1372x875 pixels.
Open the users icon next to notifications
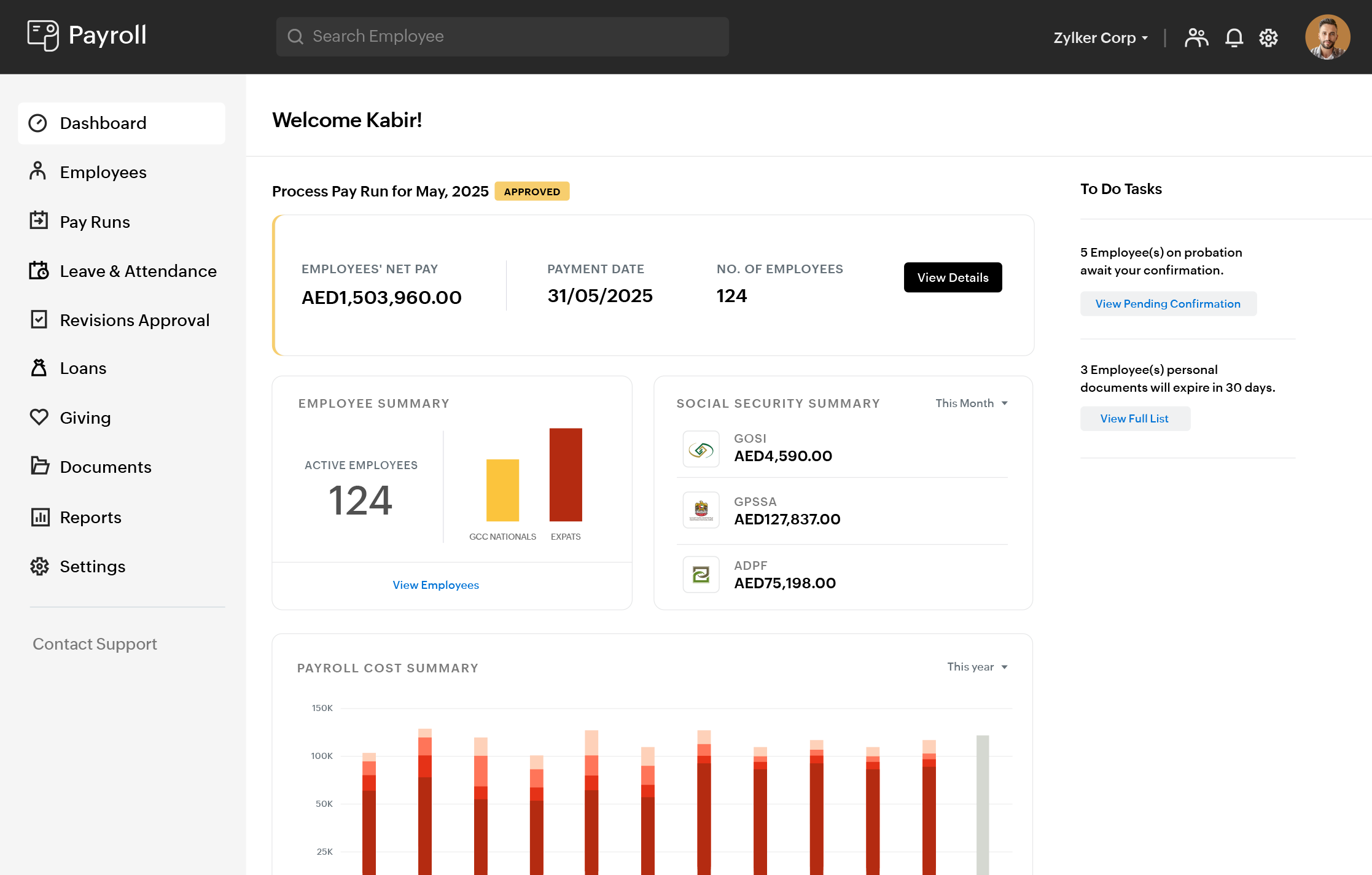coord(1196,37)
